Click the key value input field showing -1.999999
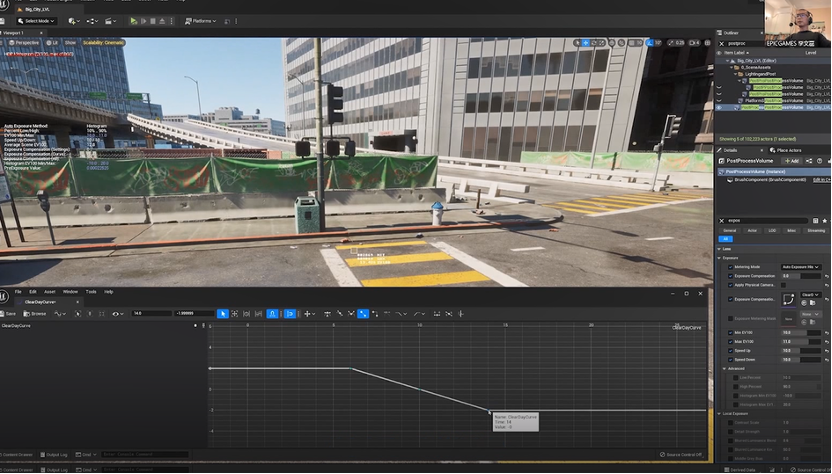Screen dimensions: 832x474 click(194, 314)
